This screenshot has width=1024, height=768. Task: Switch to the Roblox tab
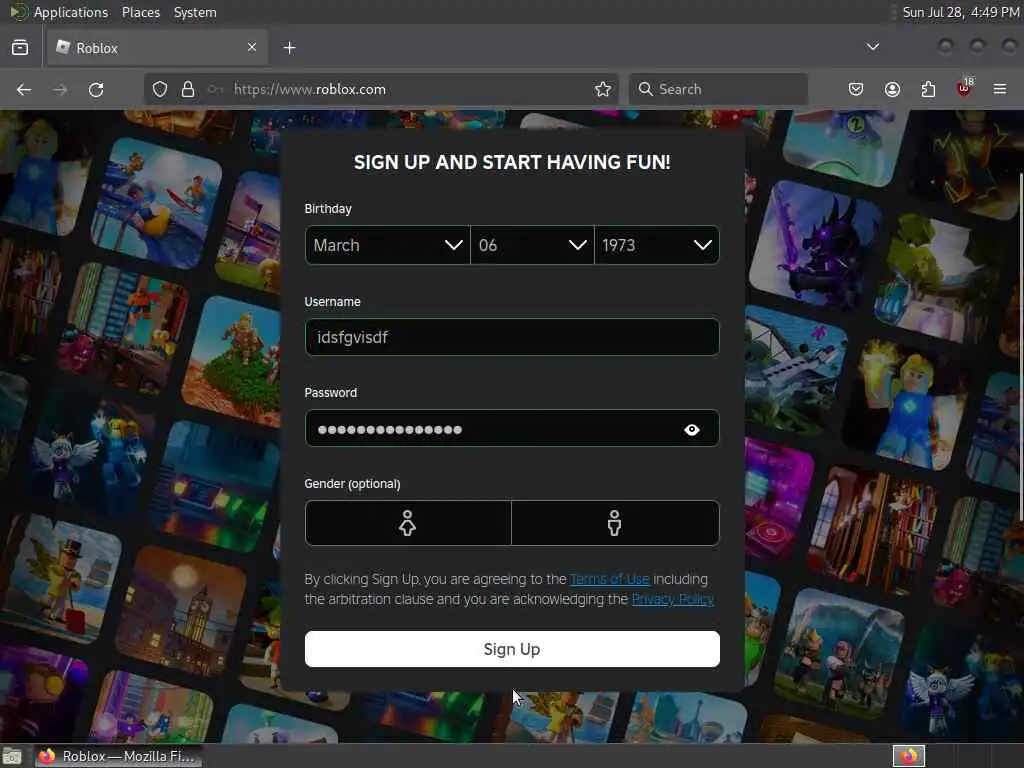157,48
